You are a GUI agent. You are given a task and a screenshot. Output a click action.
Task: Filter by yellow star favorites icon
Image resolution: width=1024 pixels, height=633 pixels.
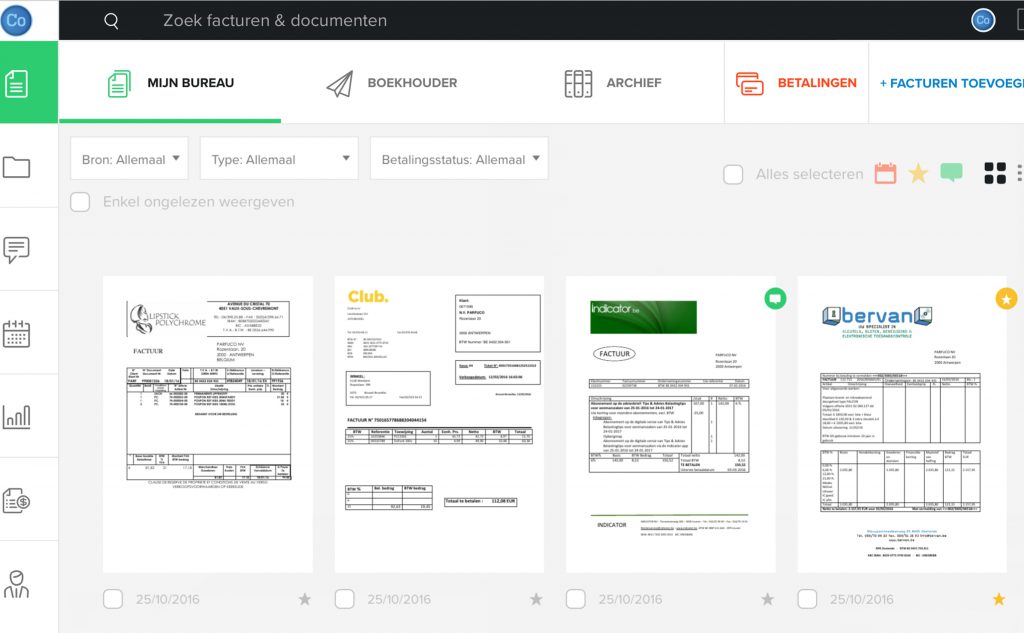click(x=918, y=173)
